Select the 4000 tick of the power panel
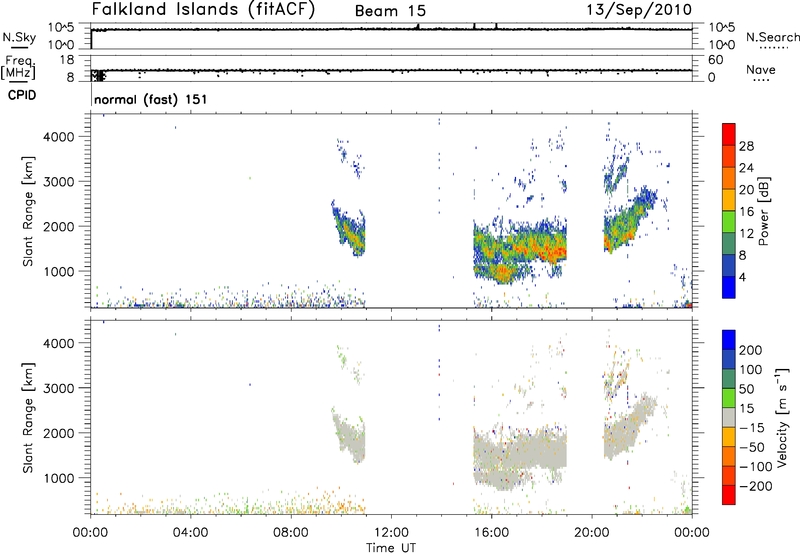The width and height of the screenshot is (800, 554). click(59, 137)
